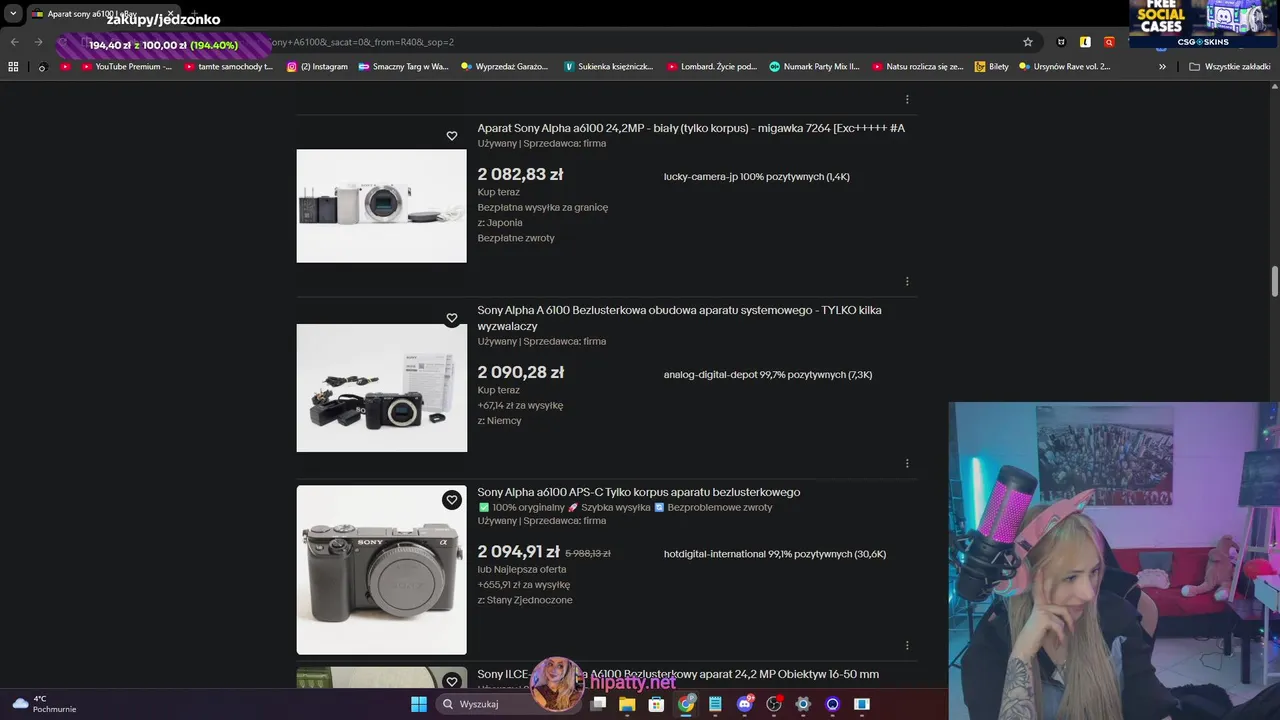Click the black a6100 with accessories thumbnail

(x=381, y=388)
